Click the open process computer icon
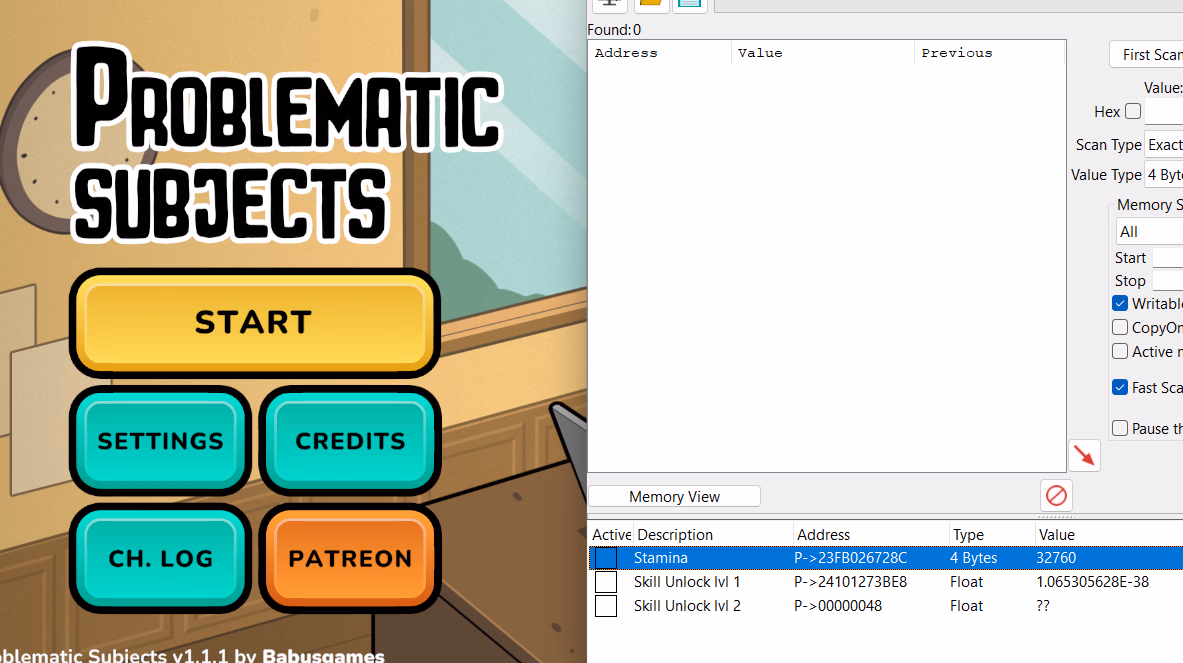 pos(607,3)
